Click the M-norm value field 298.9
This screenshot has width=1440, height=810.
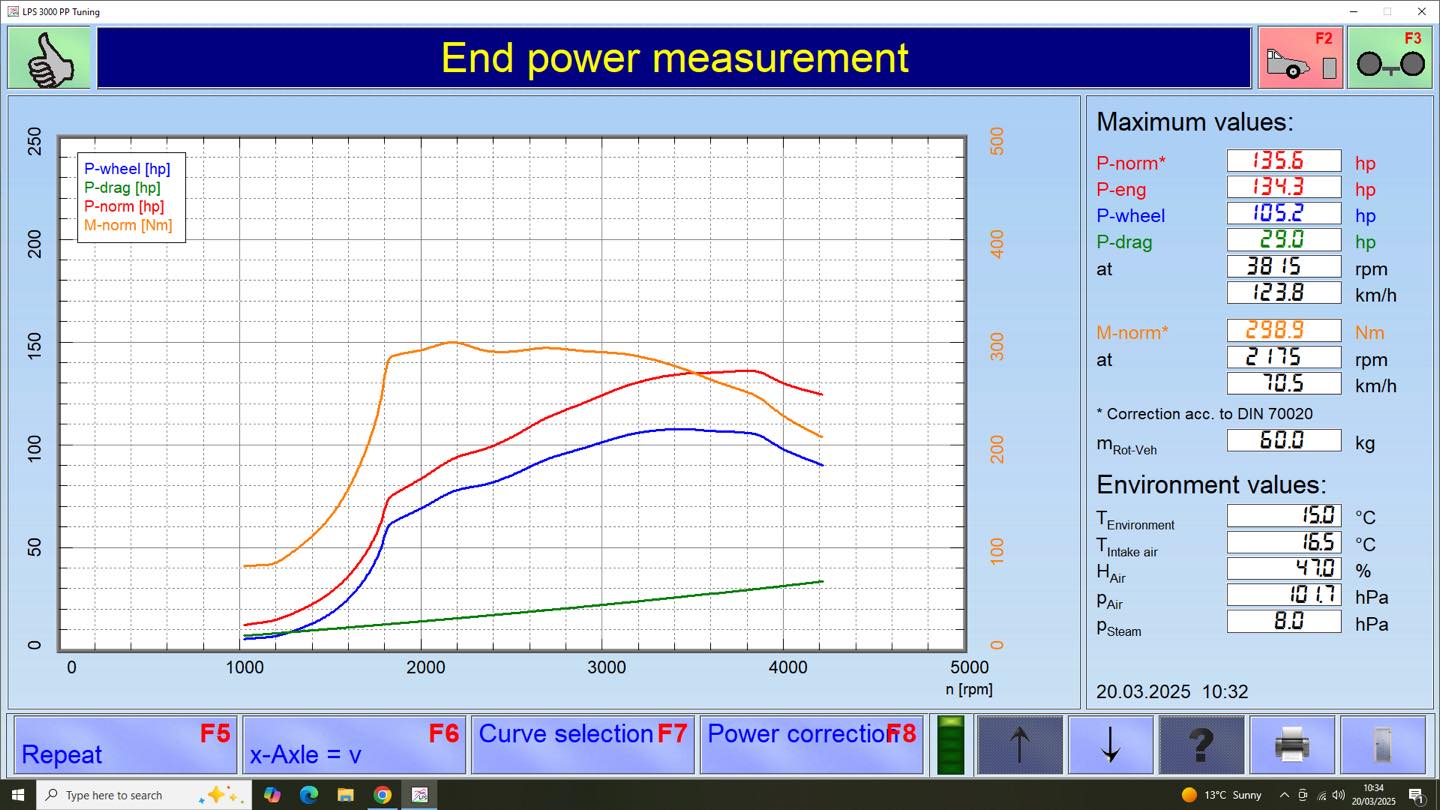pos(1284,330)
